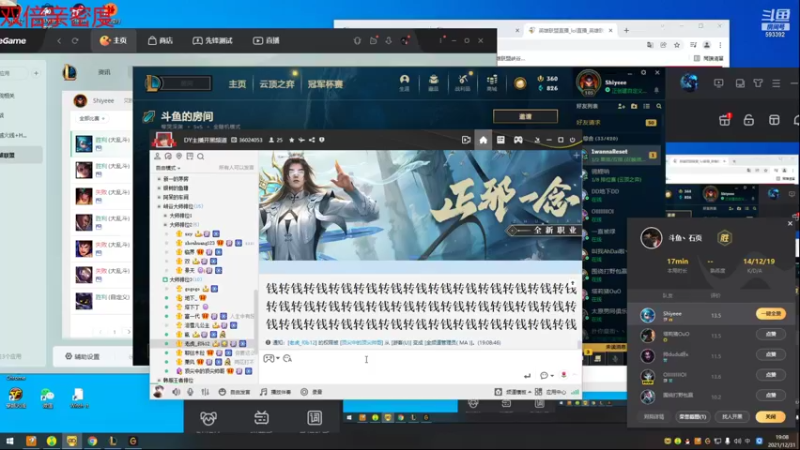This screenshot has height=450, width=800.
Task: Expand the third channel group in tree
Action: coord(159,197)
